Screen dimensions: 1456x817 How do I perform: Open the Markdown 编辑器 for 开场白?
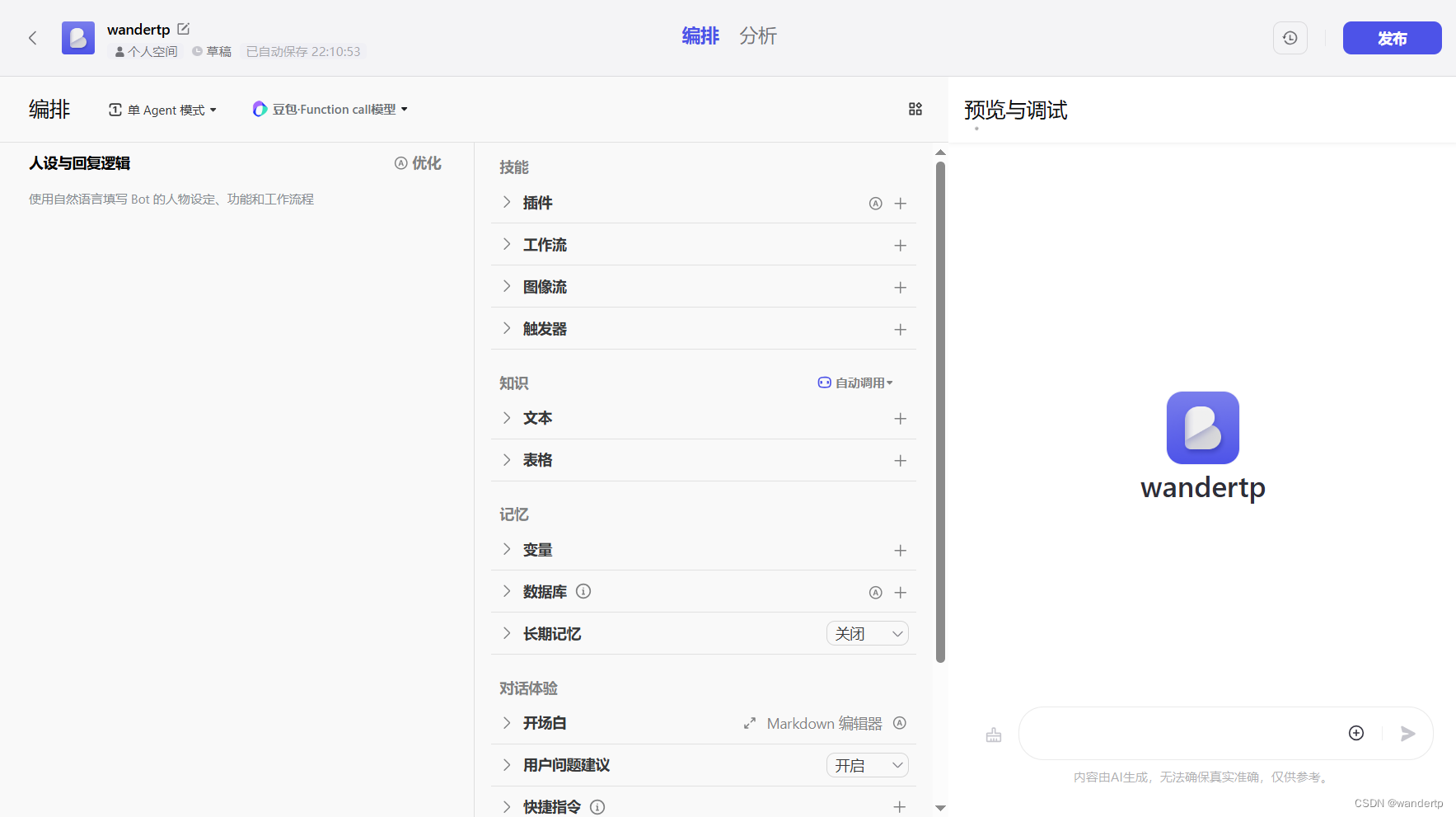coord(812,723)
